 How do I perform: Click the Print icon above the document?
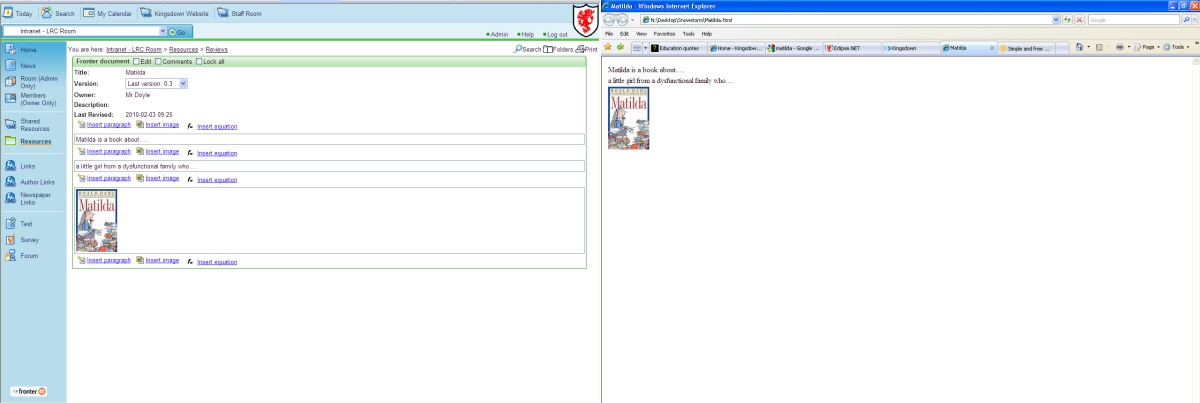point(580,49)
